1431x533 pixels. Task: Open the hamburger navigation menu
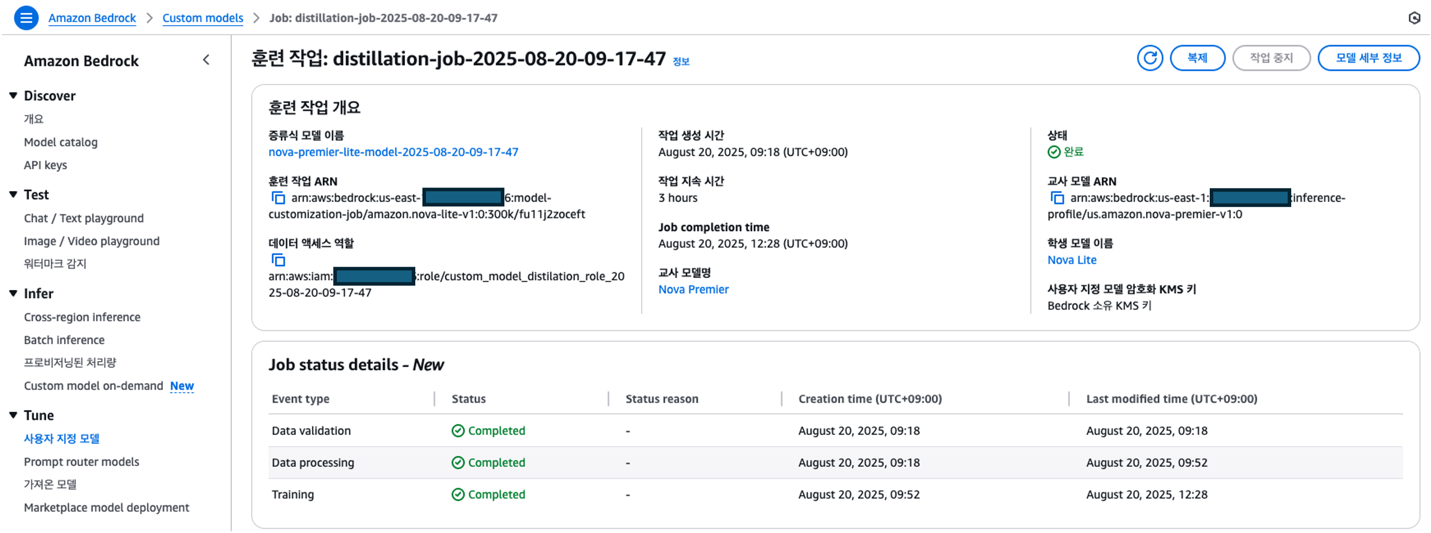click(26, 18)
